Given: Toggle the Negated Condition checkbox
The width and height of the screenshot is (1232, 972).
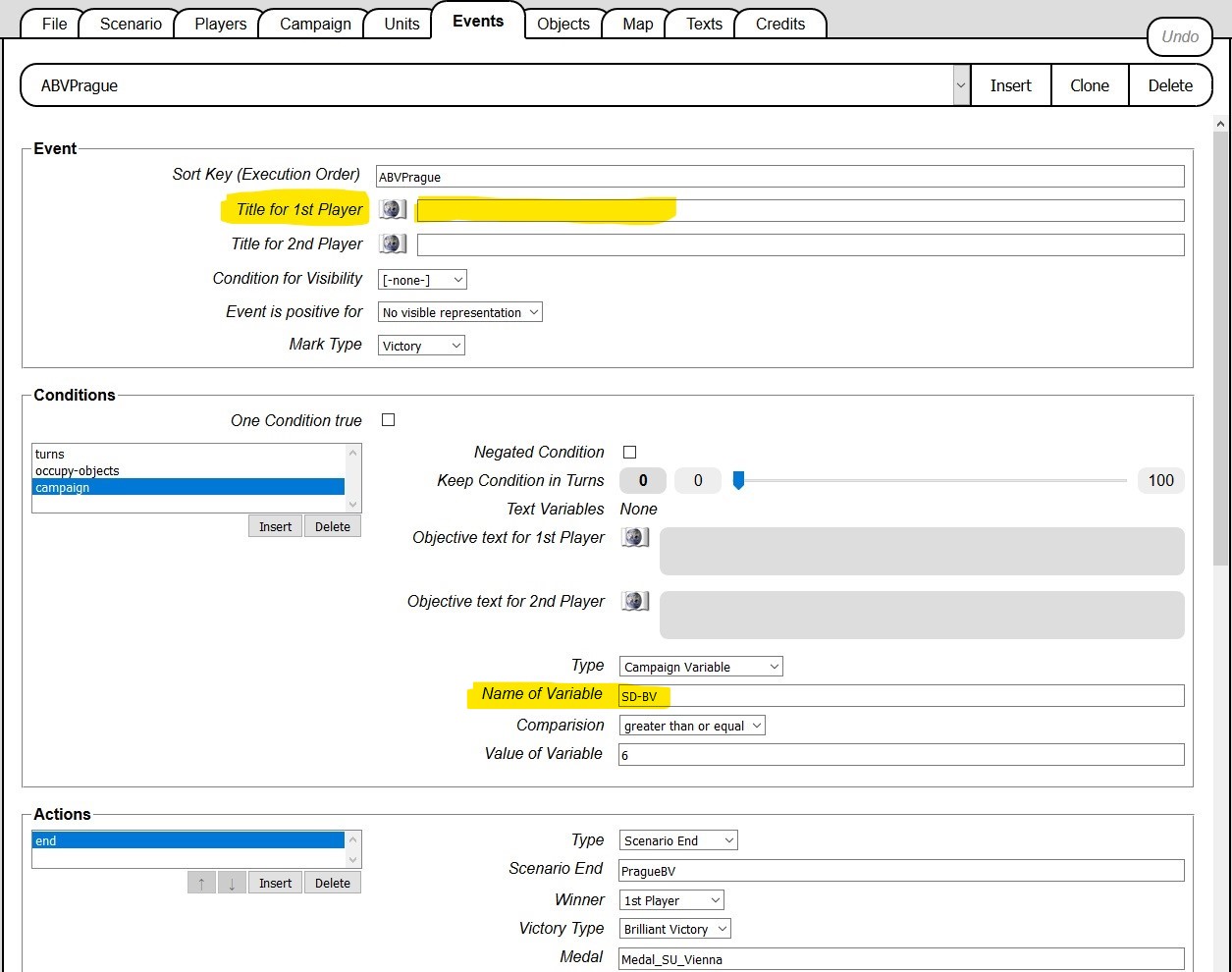Looking at the screenshot, I should click(629, 453).
